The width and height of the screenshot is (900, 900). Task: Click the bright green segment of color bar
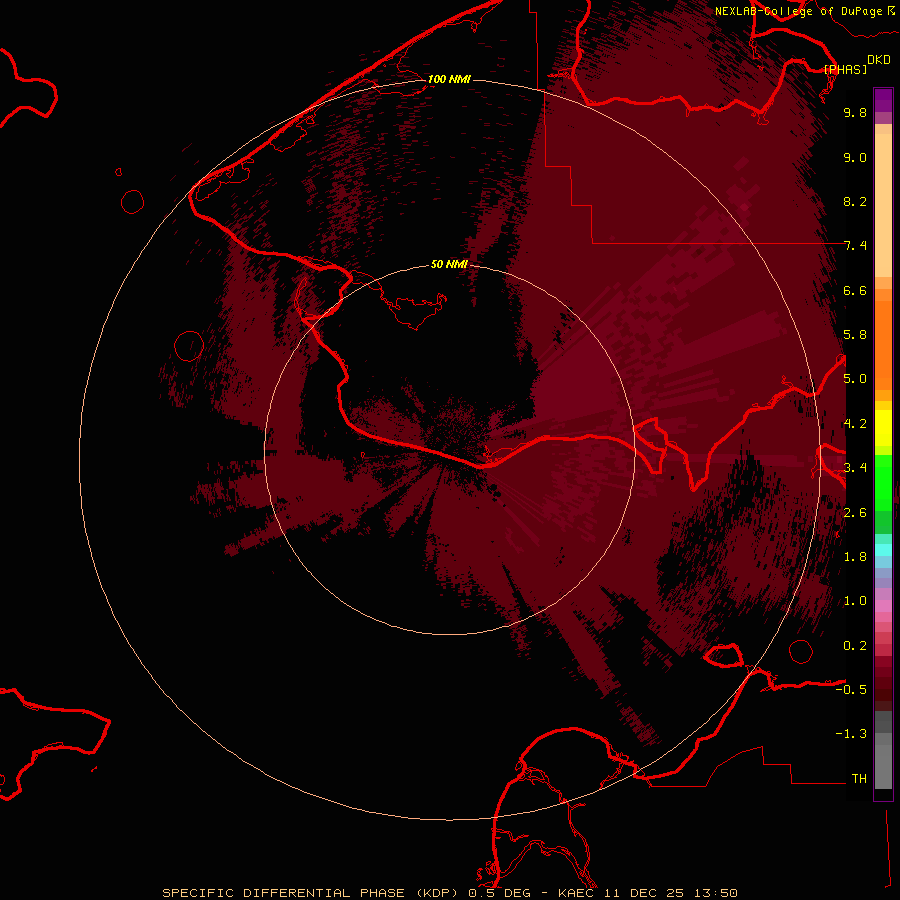click(x=883, y=483)
